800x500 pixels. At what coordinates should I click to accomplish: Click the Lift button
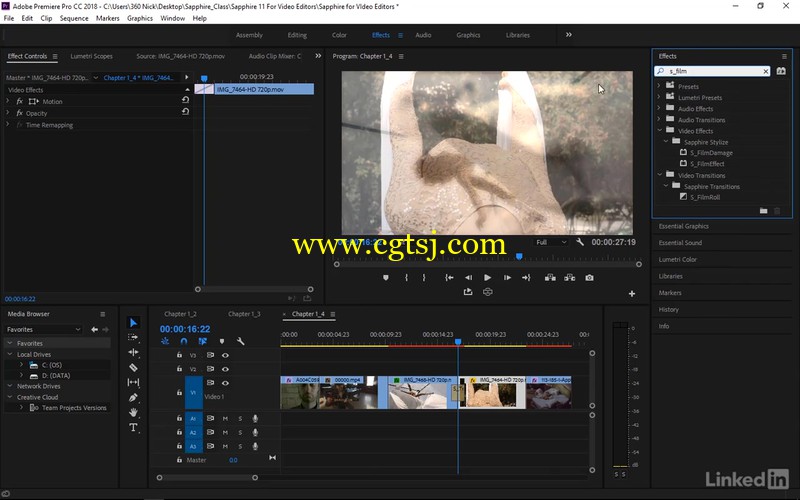click(550, 278)
